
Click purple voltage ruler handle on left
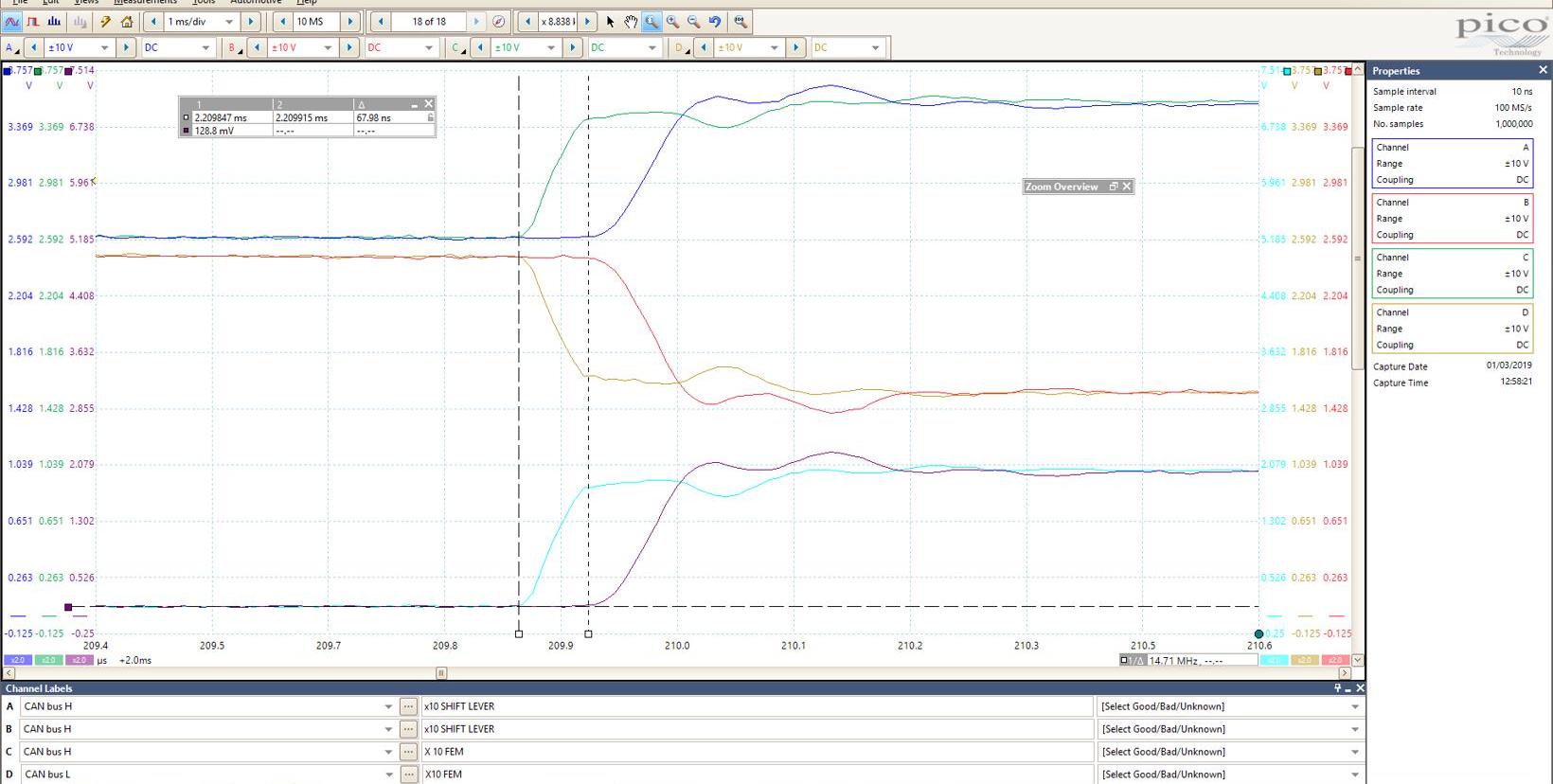point(68,607)
